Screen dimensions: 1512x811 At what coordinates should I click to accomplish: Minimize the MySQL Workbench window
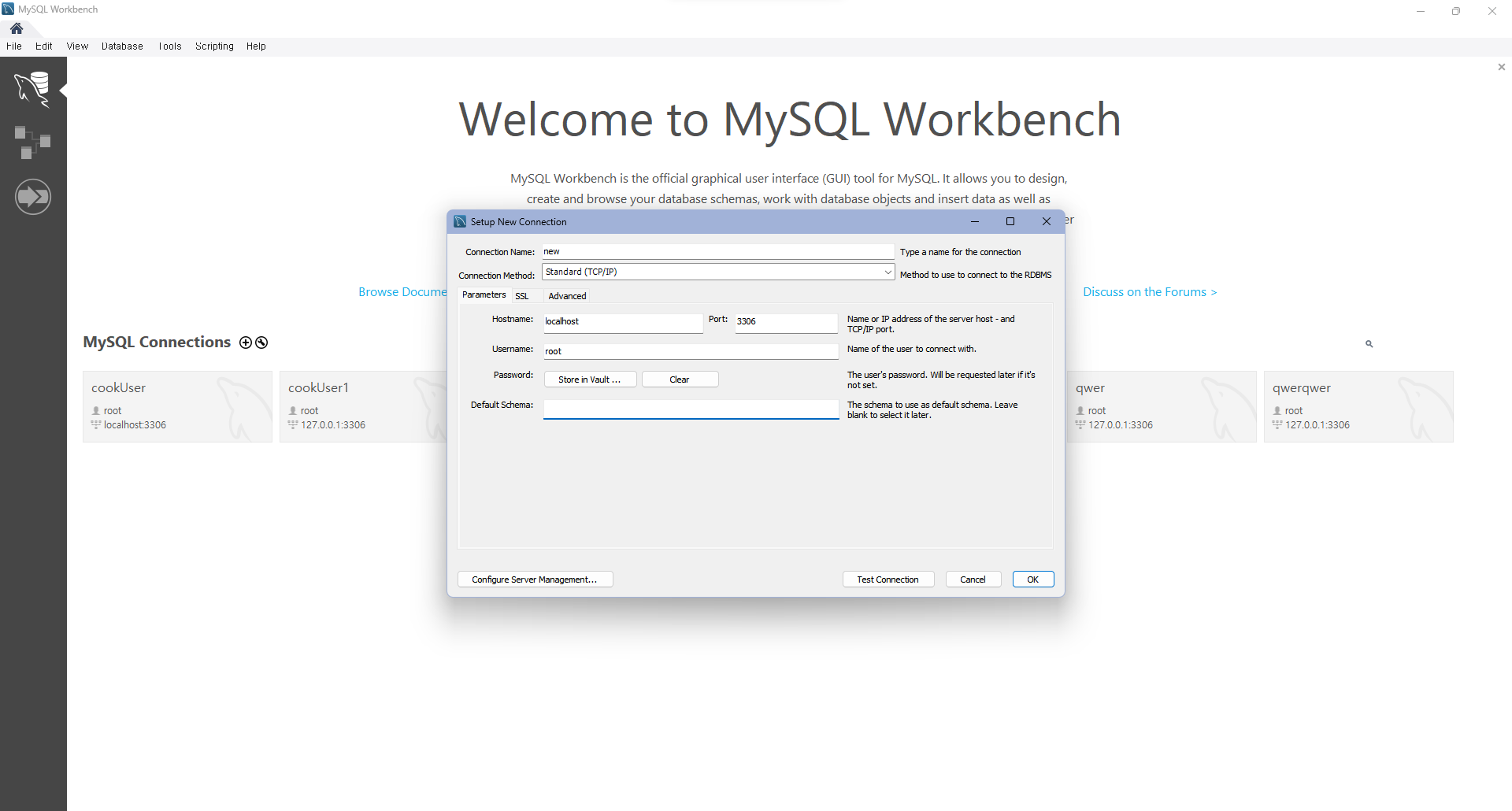pyautogui.click(x=1421, y=11)
